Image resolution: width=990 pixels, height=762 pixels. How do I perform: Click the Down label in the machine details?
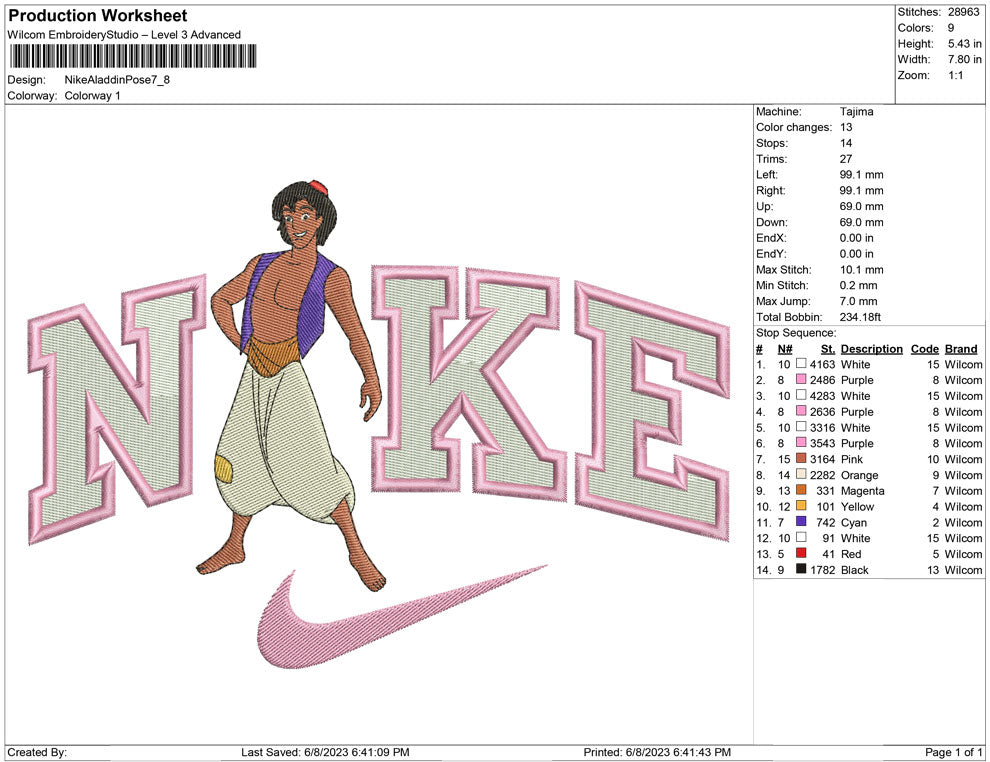(772, 222)
